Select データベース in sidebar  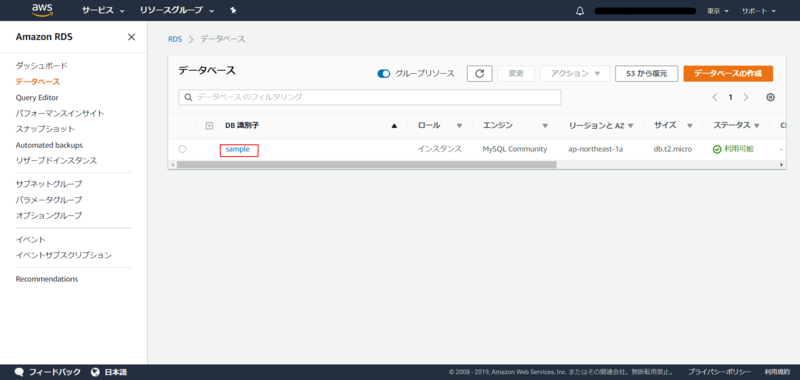[x=38, y=81]
